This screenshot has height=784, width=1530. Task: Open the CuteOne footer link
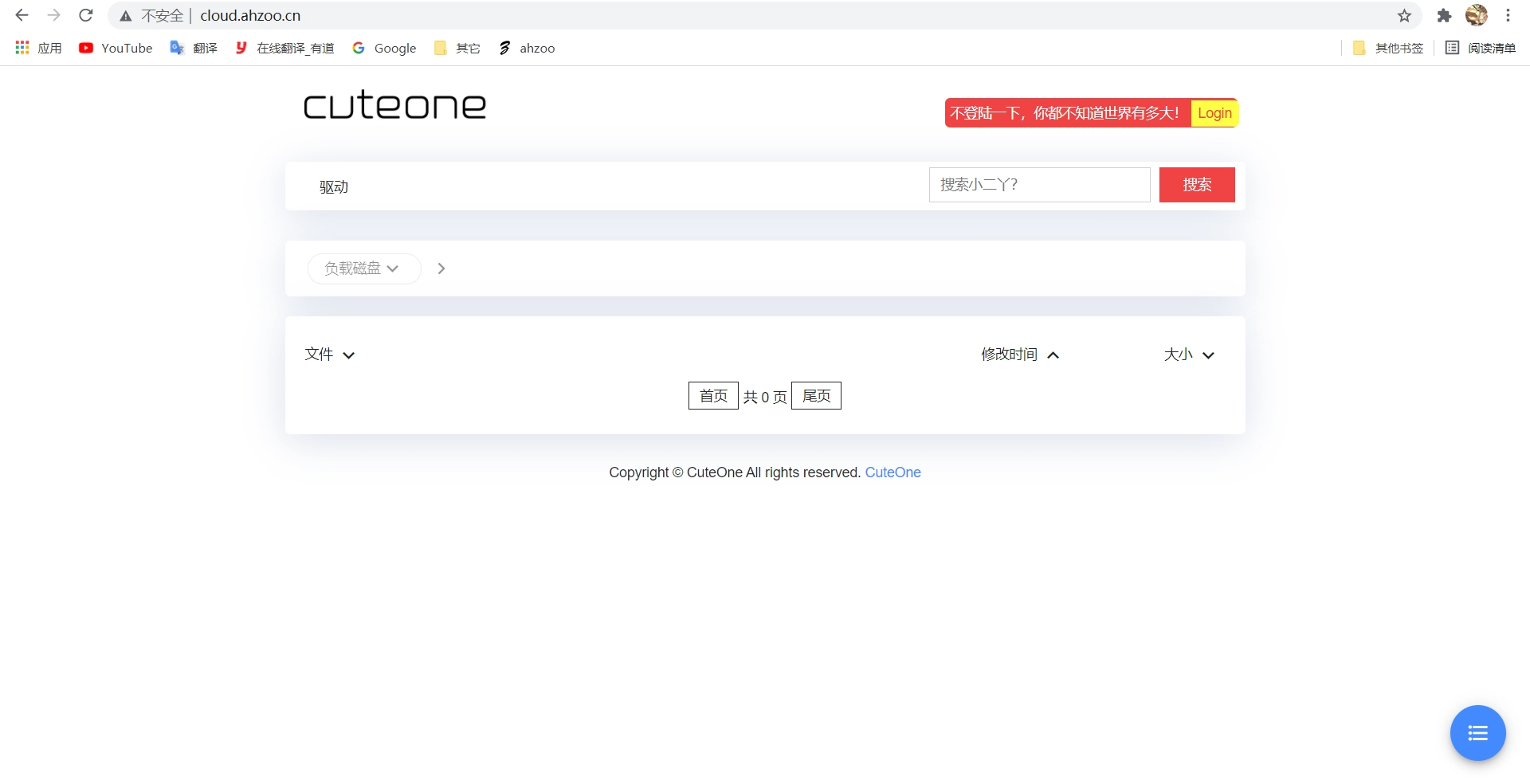point(892,472)
